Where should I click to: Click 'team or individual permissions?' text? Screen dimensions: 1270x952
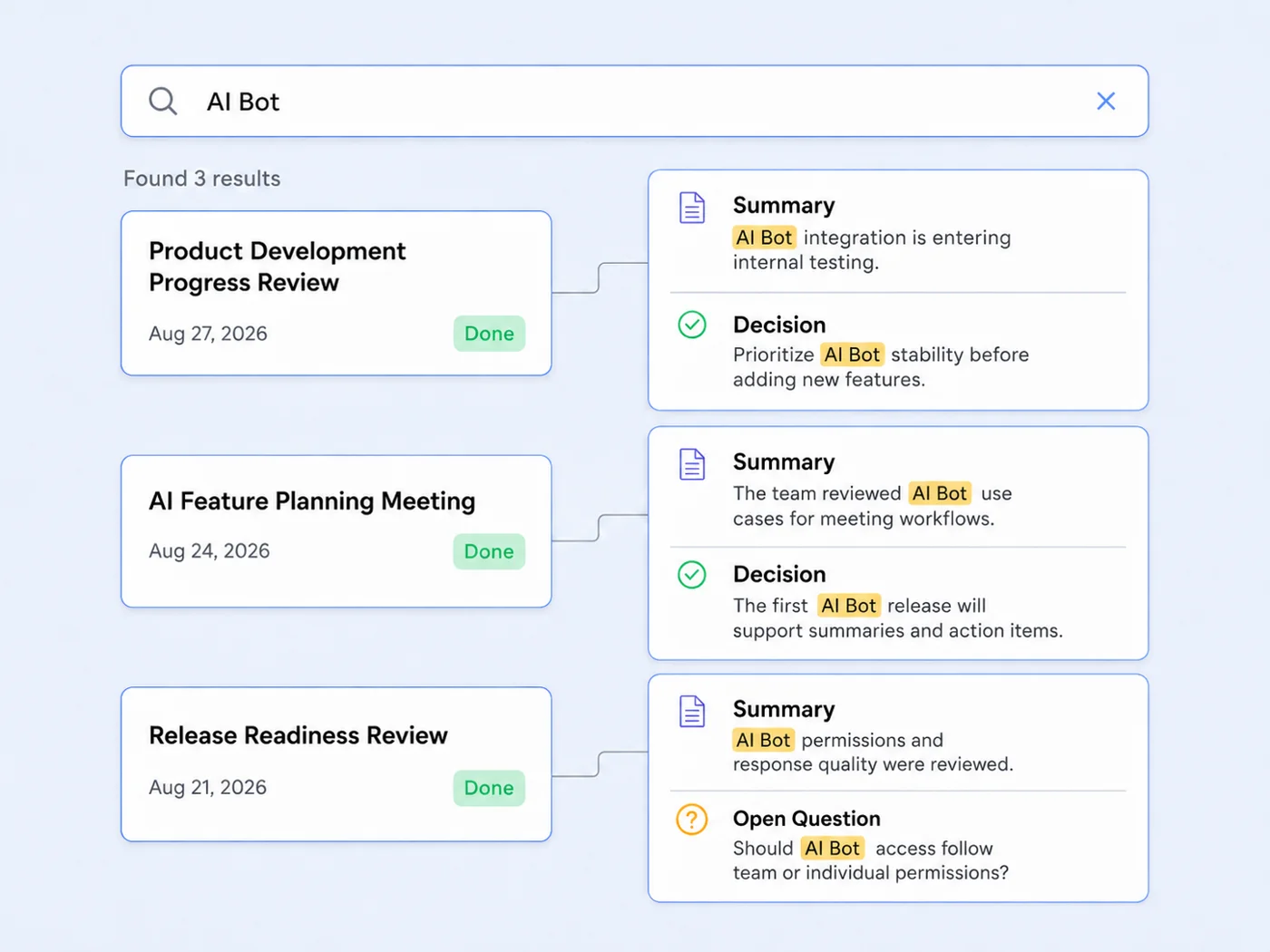(x=871, y=873)
